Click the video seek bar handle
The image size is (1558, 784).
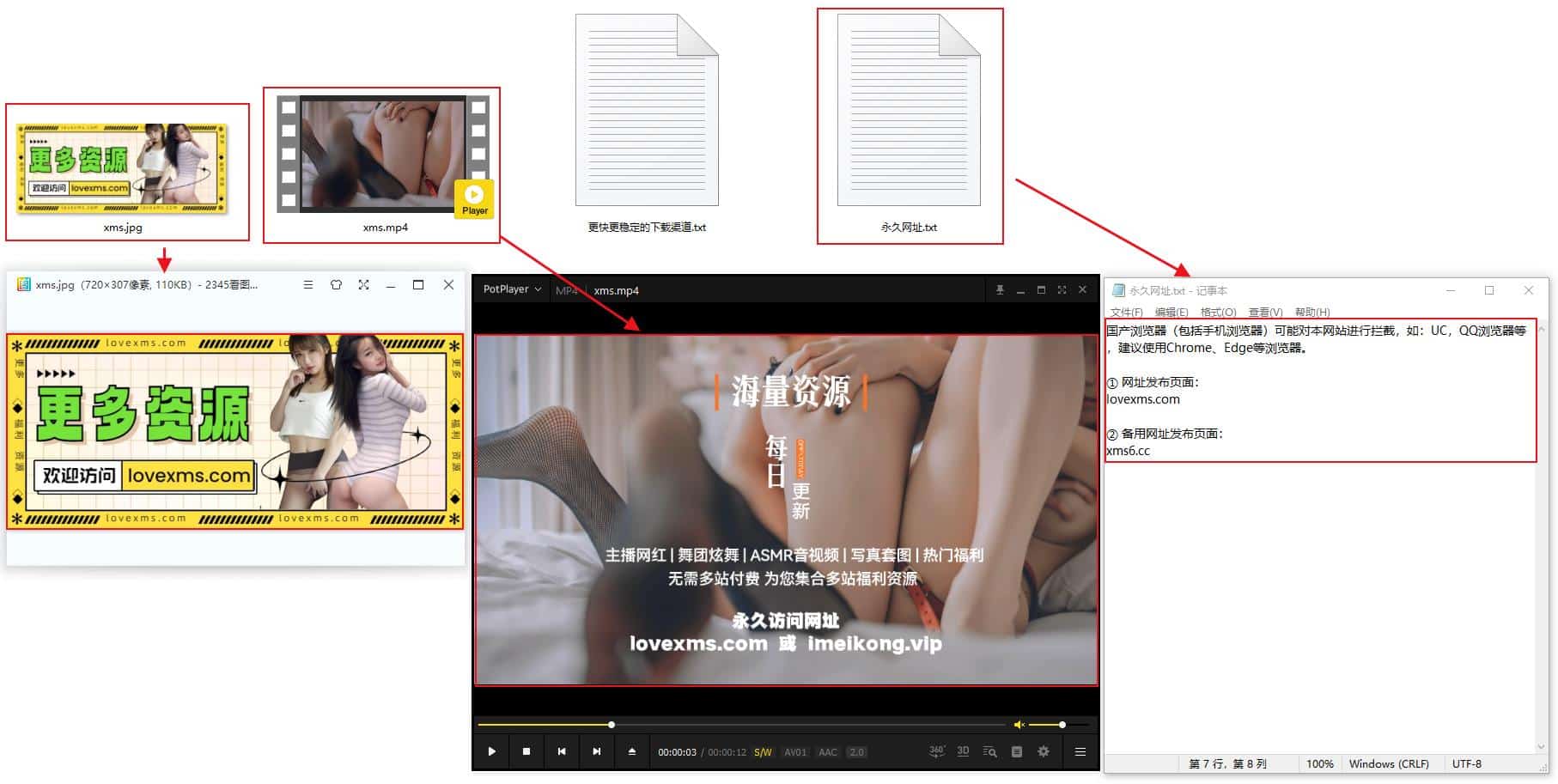(x=612, y=725)
